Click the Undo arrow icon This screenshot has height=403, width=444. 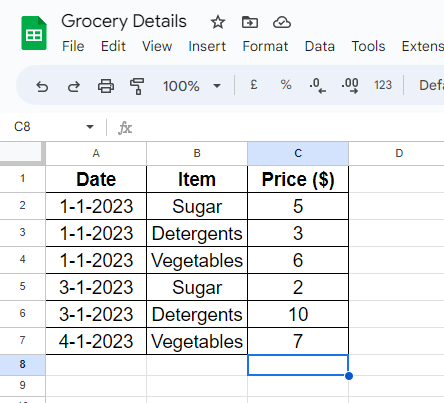[x=42, y=86]
